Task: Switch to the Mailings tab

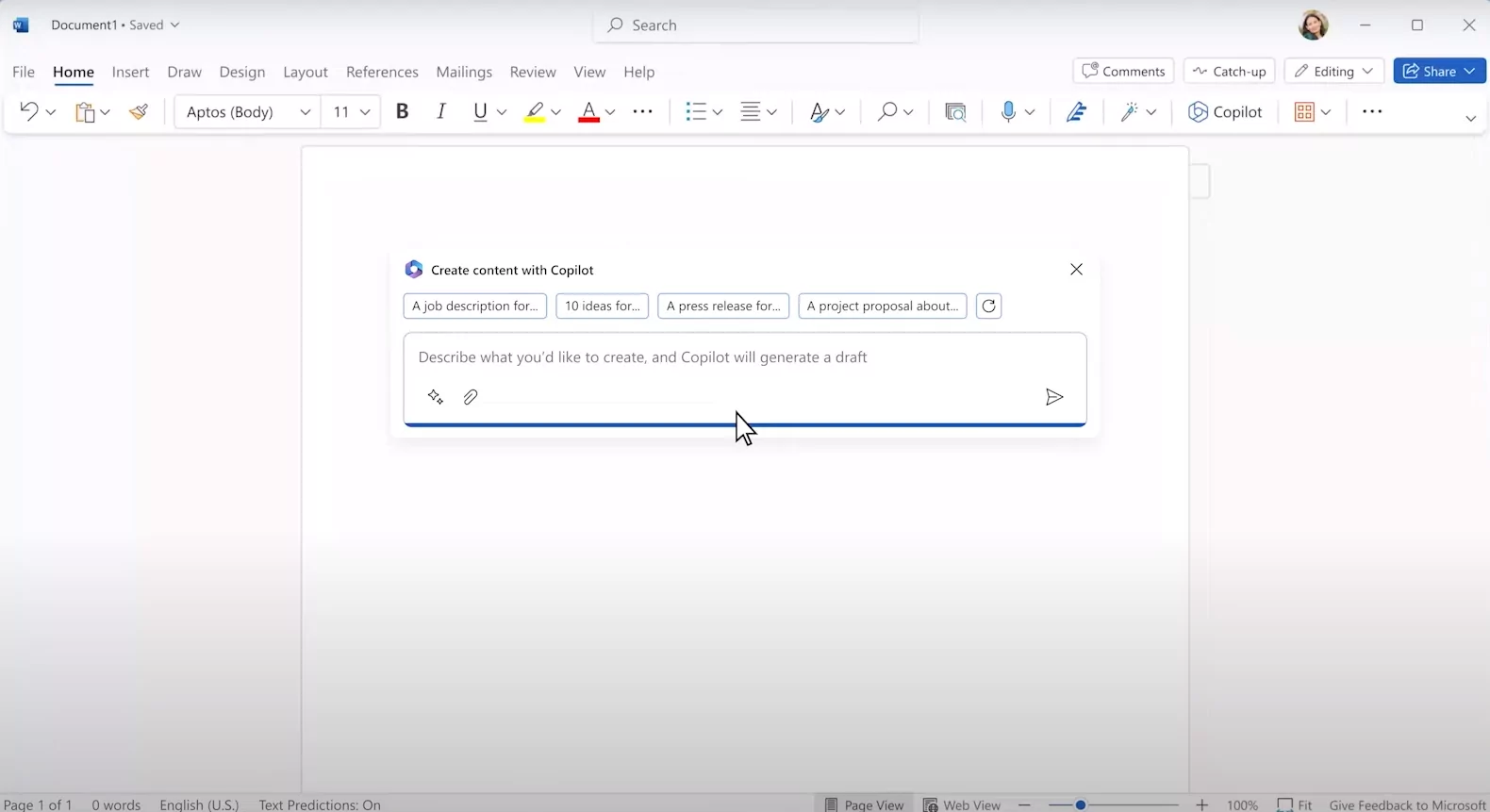Action: click(x=464, y=72)
